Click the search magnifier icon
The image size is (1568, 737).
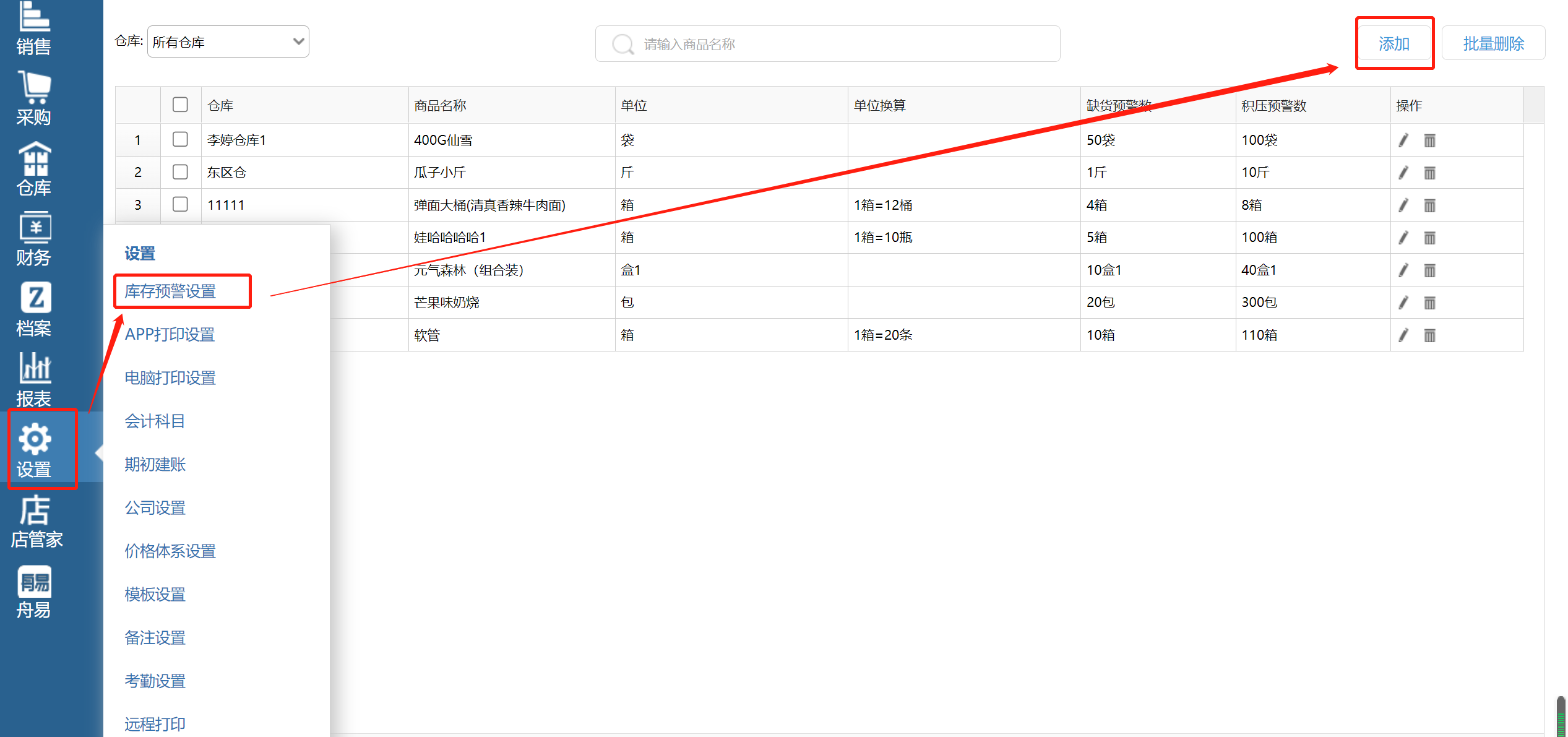tap(622, 44)
